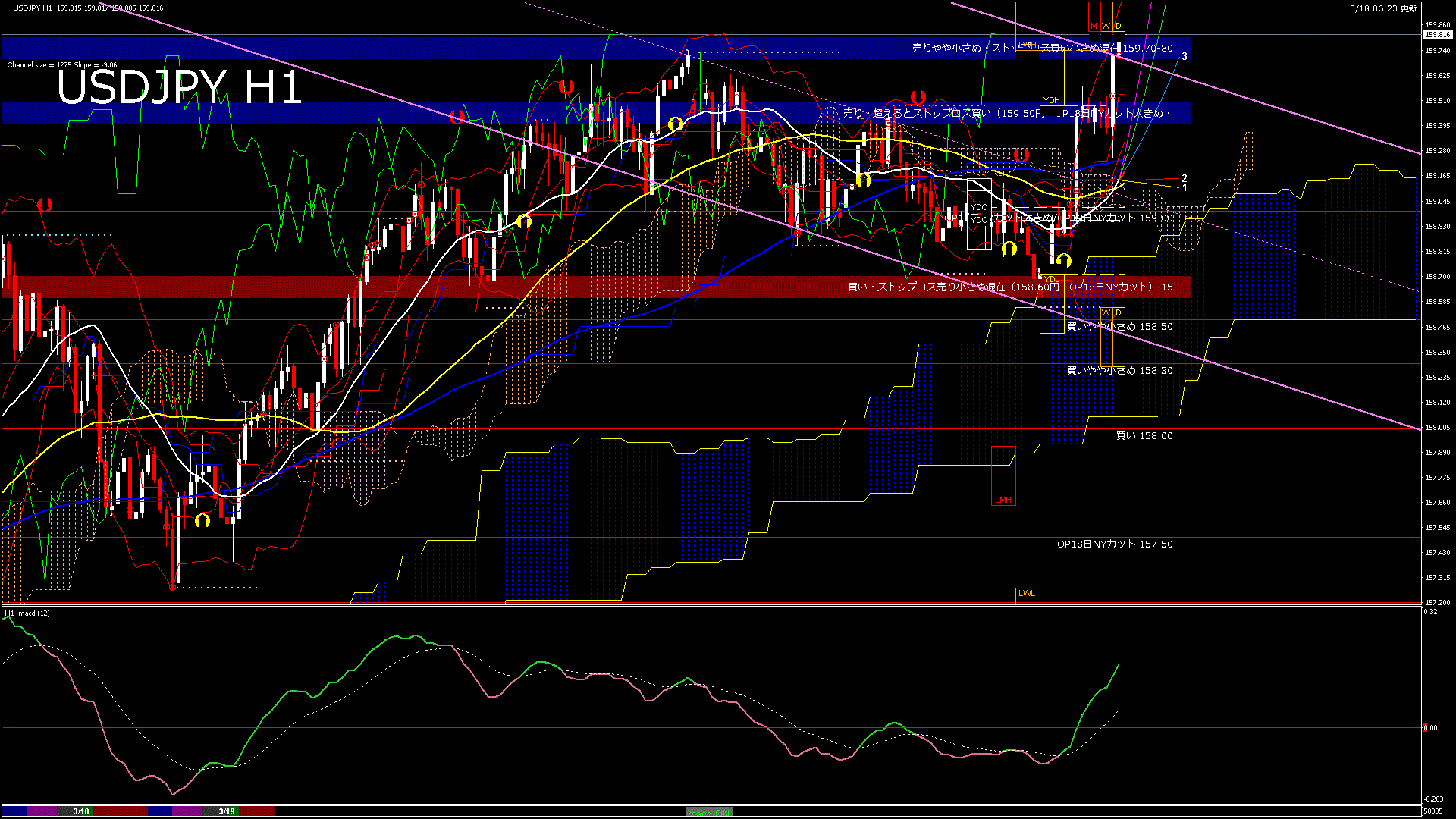Select the red LMH level label
Screen dimensions: 1456x819
coord(1003,500)
